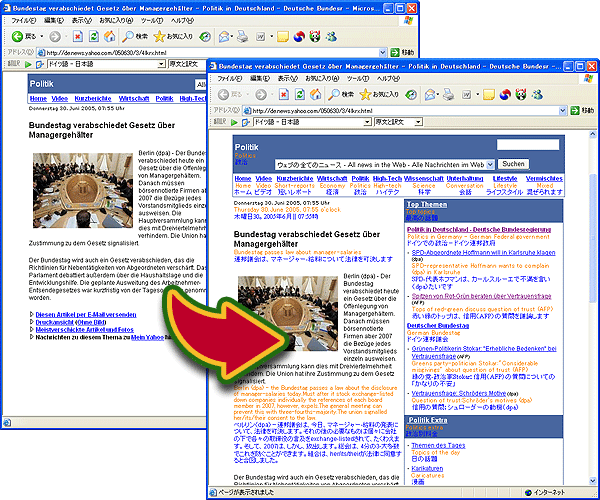Click green translate play icon in front window

(234, 122)
